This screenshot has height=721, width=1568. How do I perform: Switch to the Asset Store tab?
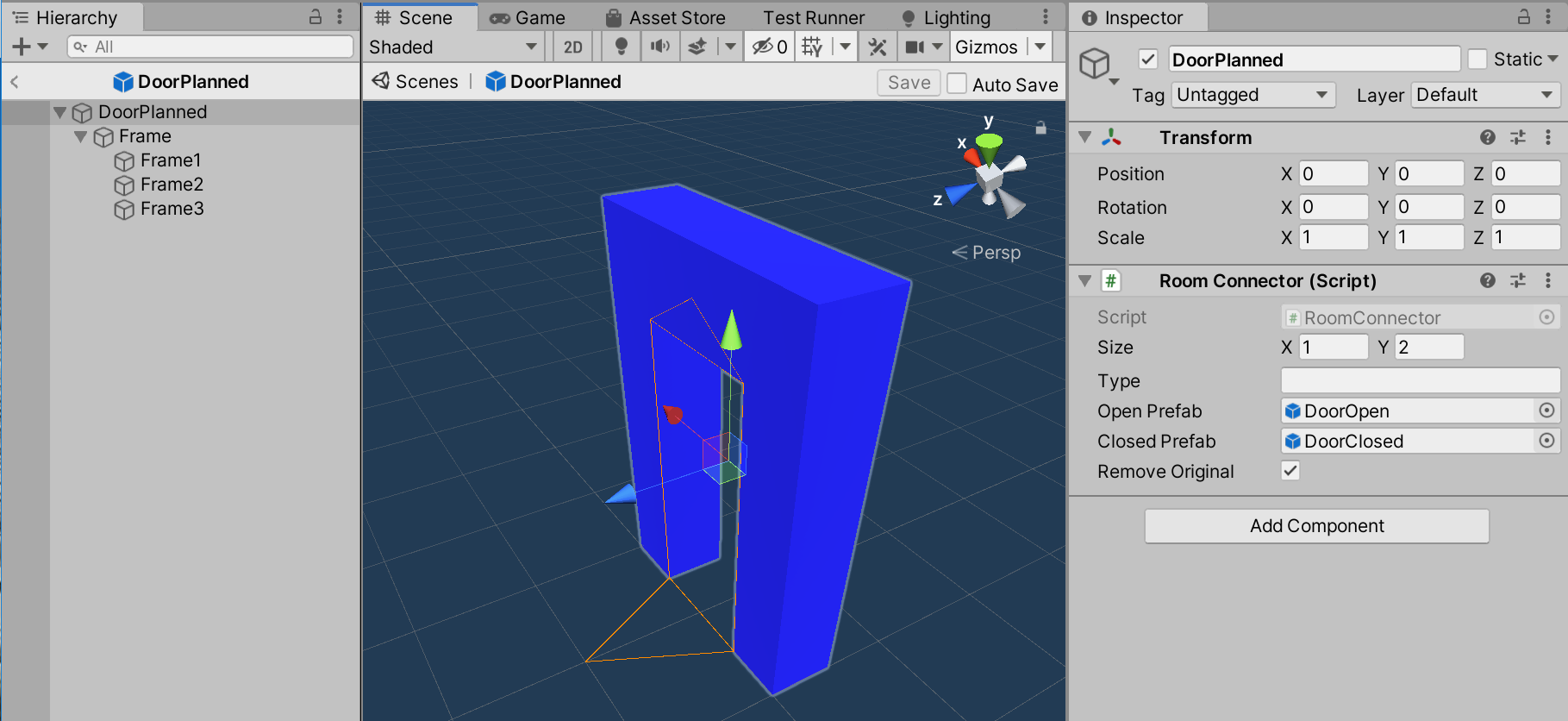point(665,17)
